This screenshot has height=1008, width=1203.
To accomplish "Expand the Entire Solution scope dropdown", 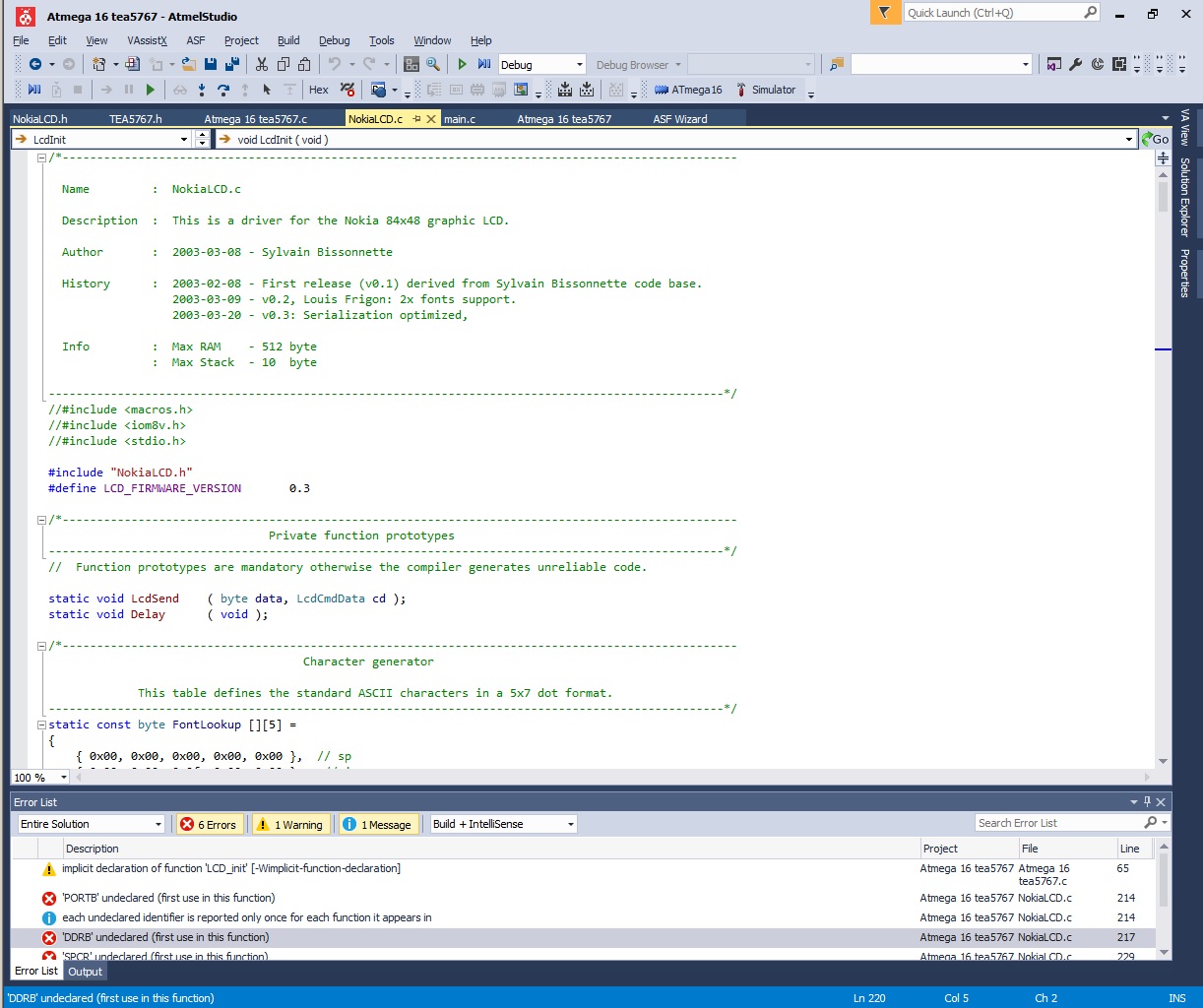I will [x=158, y=825].
